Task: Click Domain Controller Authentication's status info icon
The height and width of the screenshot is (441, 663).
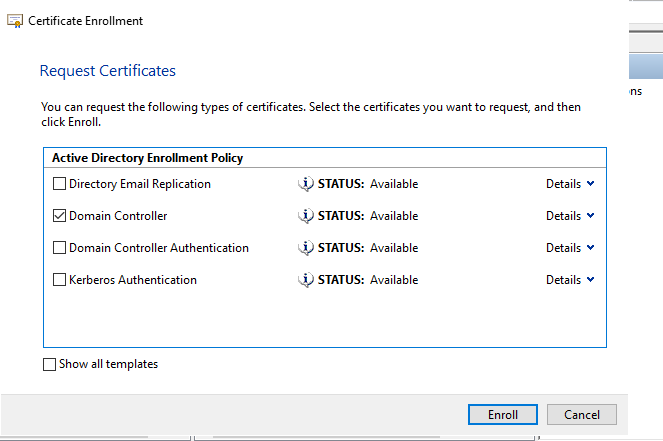Action: [x=306, y=248]
